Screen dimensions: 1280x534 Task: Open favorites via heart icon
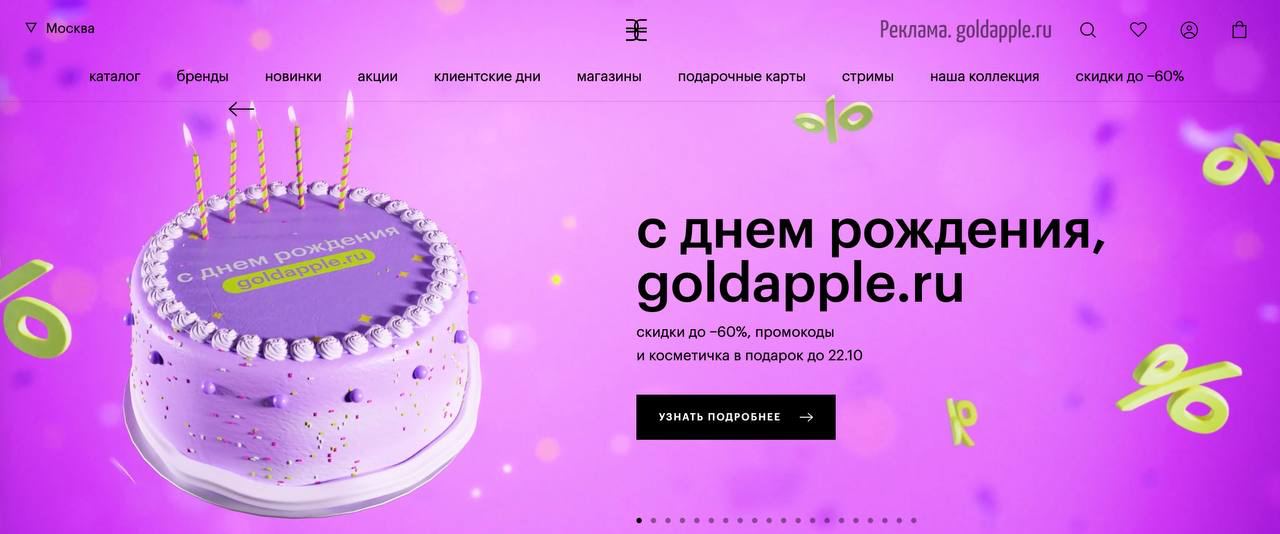pos(1138,30)
